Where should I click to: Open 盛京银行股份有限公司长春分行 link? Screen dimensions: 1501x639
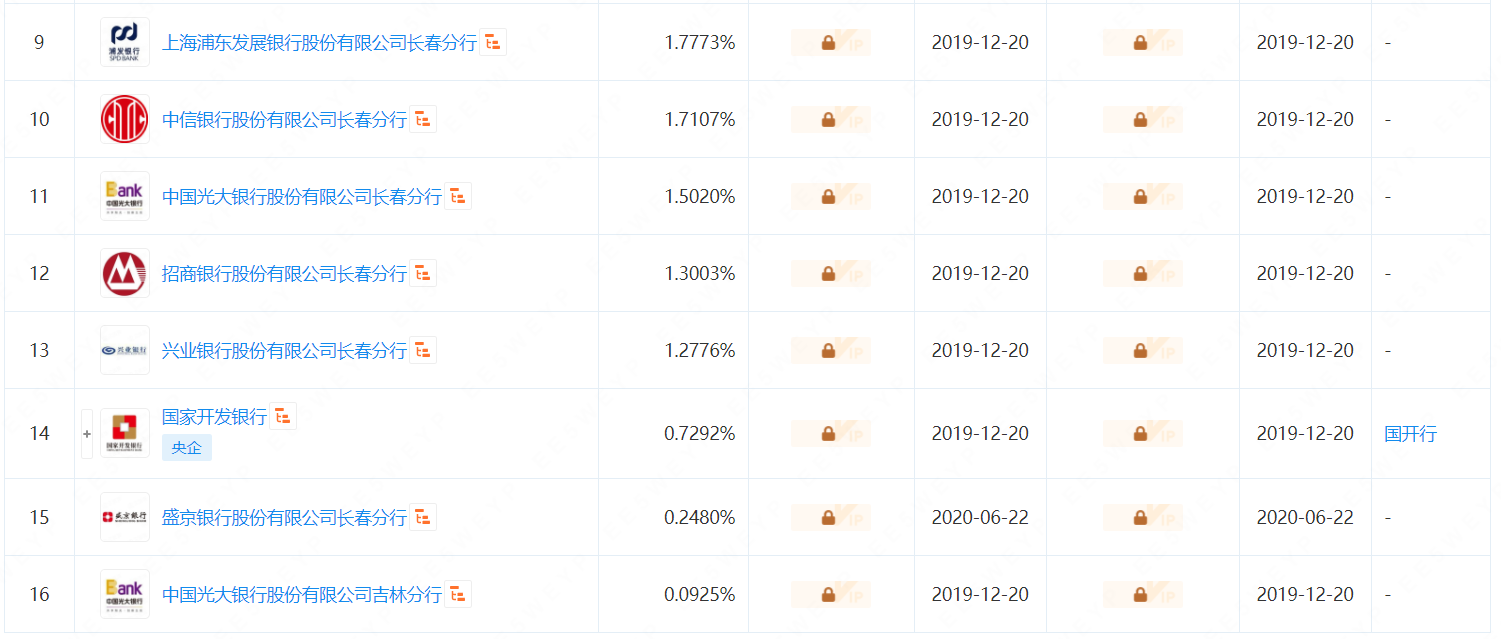284,518
